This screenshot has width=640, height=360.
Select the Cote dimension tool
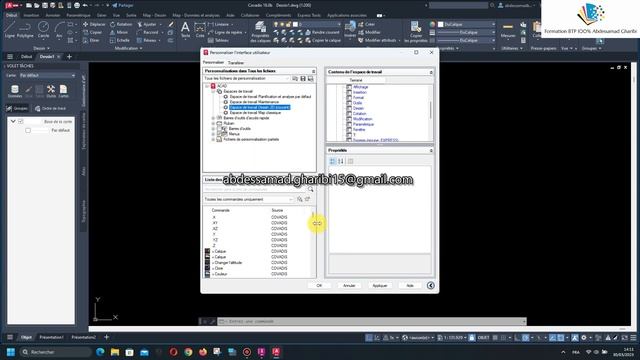click(x=200, y=30)
